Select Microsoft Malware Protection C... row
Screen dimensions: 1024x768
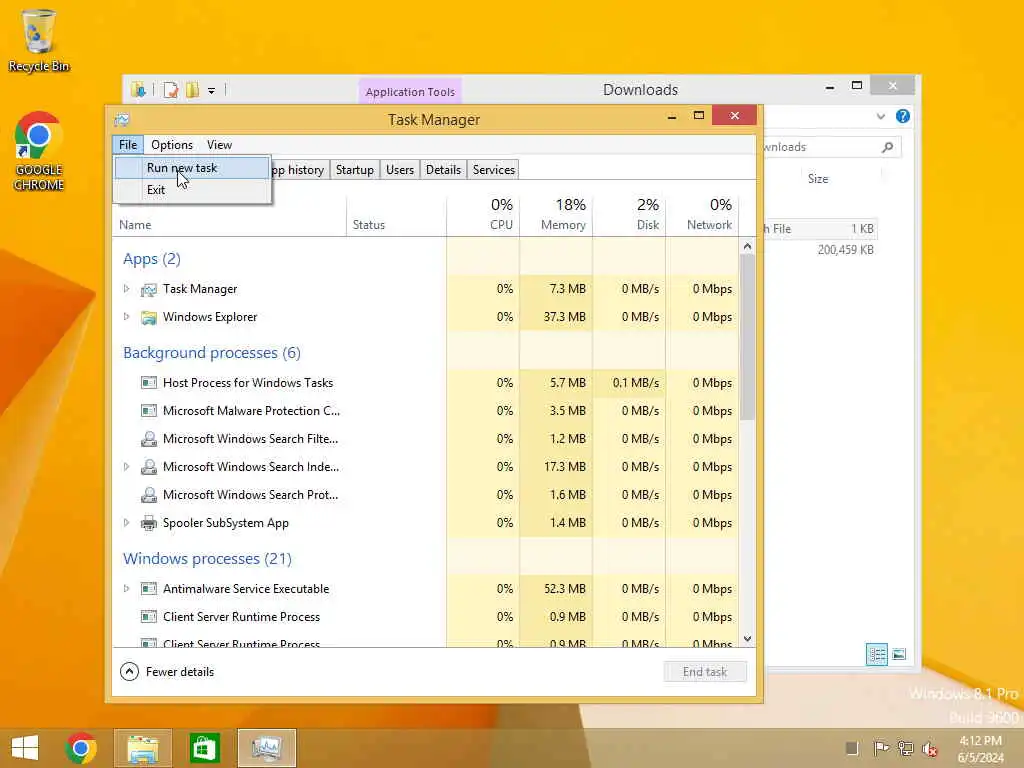pos(426,411)
